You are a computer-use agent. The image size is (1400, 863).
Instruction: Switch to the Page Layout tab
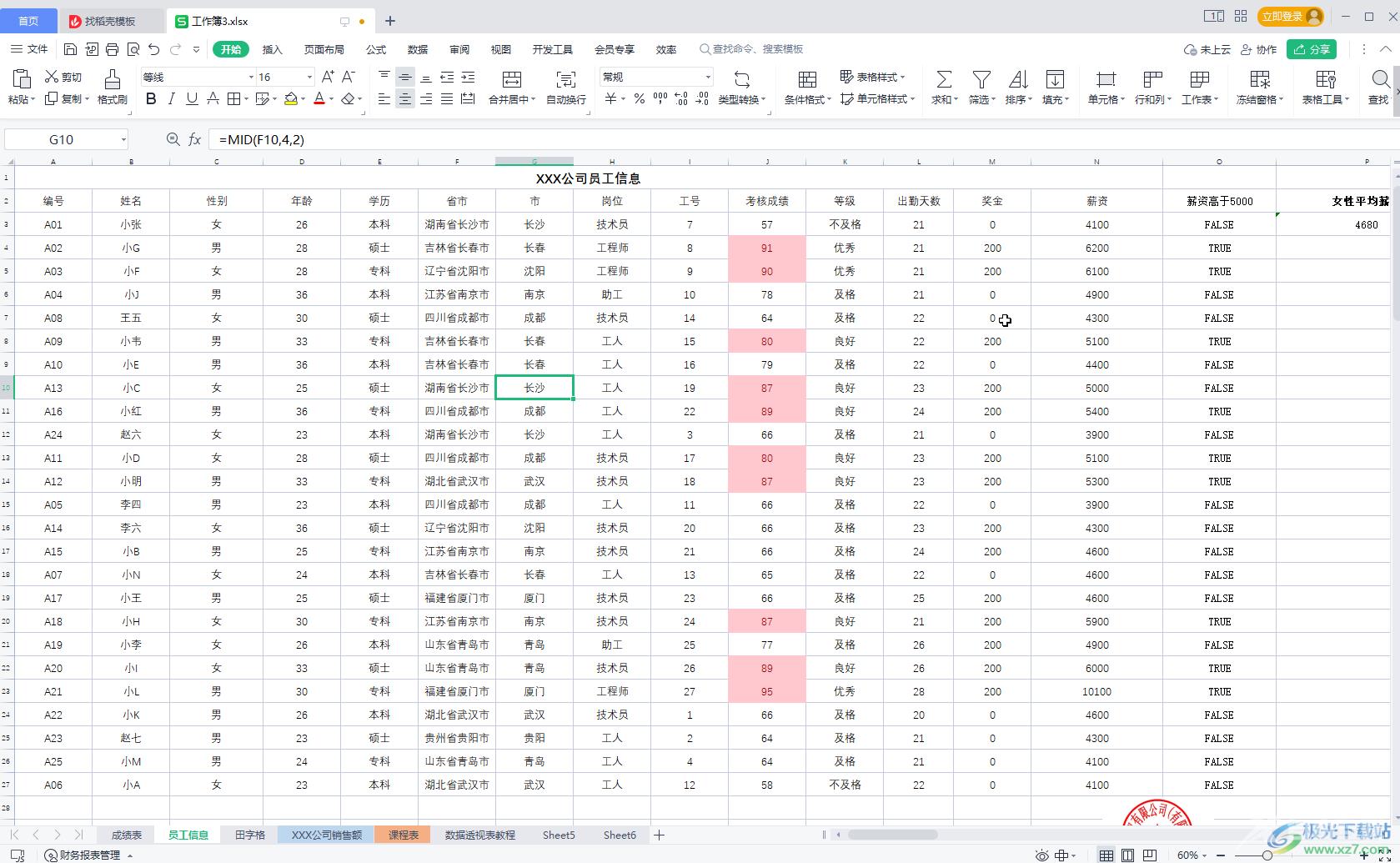click(x=324, y=49)
